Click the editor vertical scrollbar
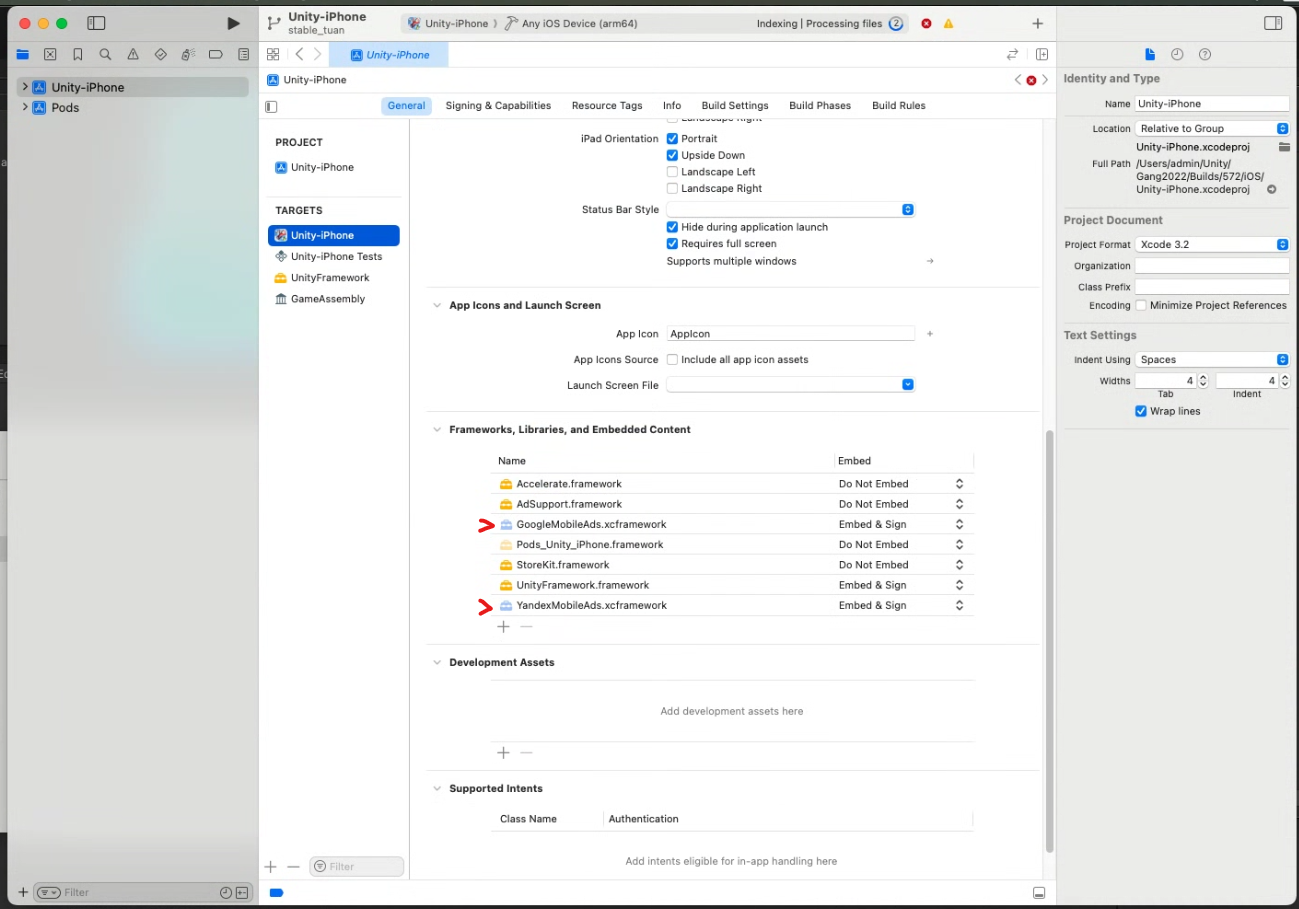 click(x=1048, y=640)
